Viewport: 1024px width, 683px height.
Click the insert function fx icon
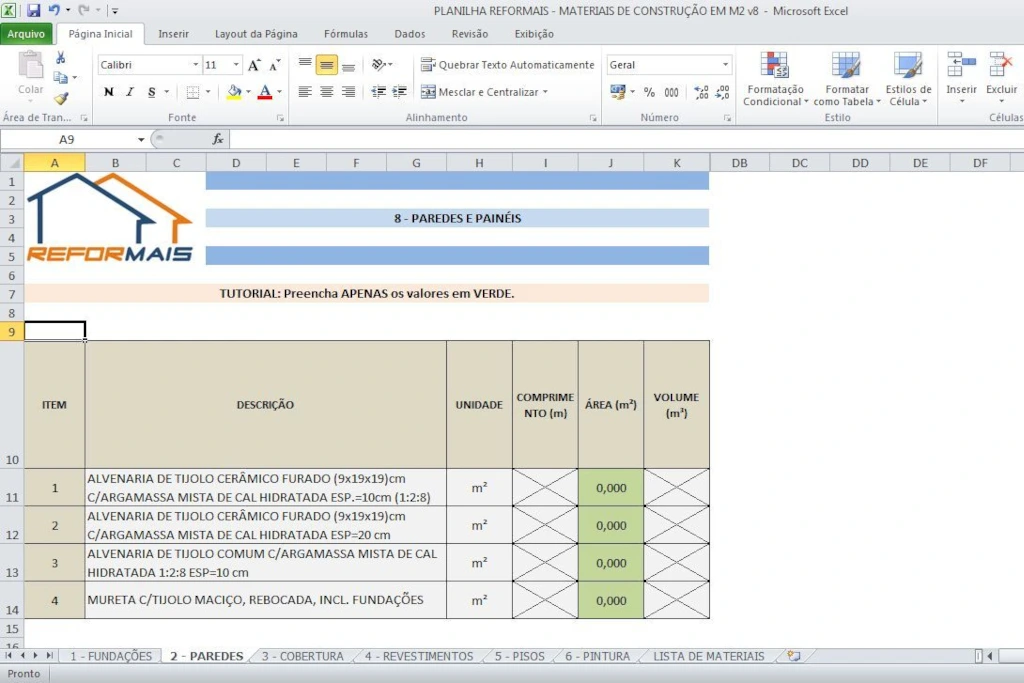coord(218,139)
